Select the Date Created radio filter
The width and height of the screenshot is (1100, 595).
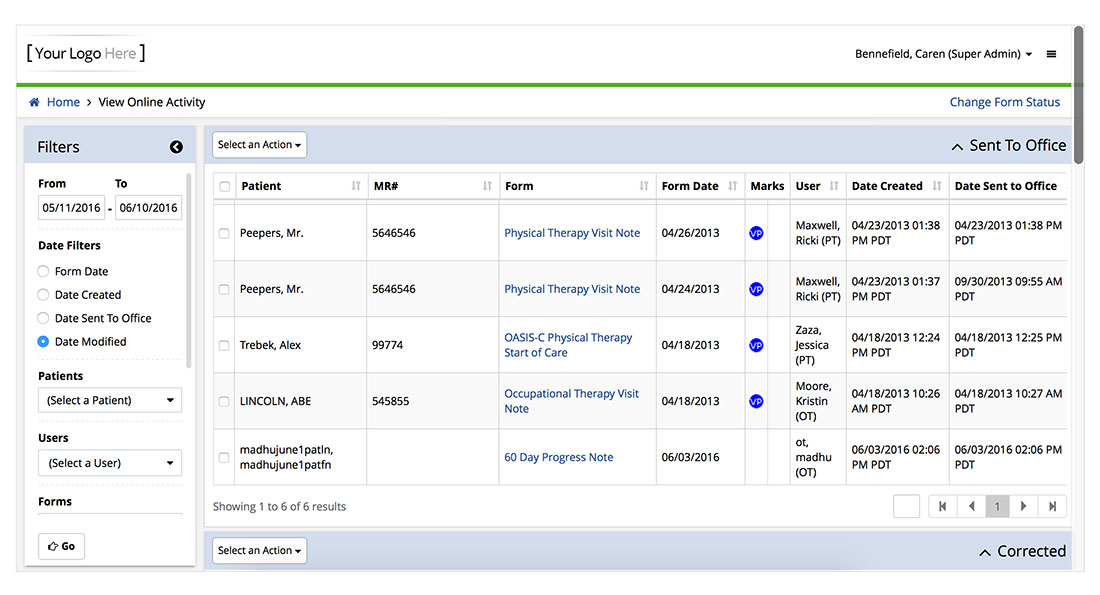43,295
